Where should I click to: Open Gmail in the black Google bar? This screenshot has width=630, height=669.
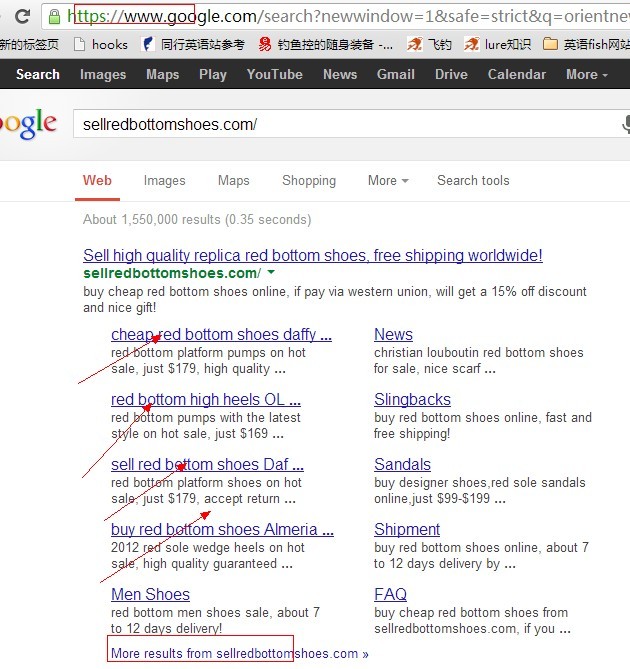[x=396, y=74]
